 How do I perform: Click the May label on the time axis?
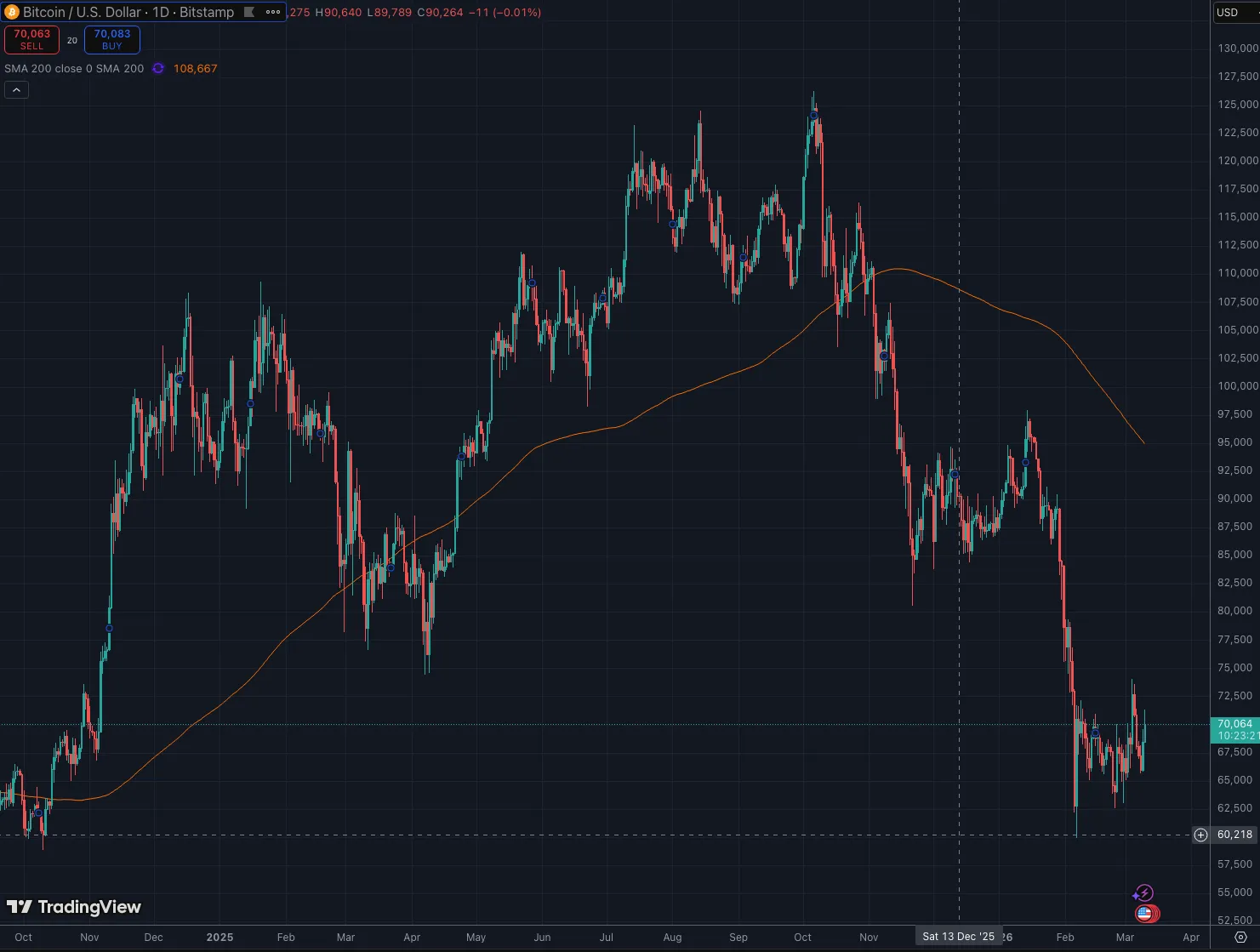pos(476,938)
